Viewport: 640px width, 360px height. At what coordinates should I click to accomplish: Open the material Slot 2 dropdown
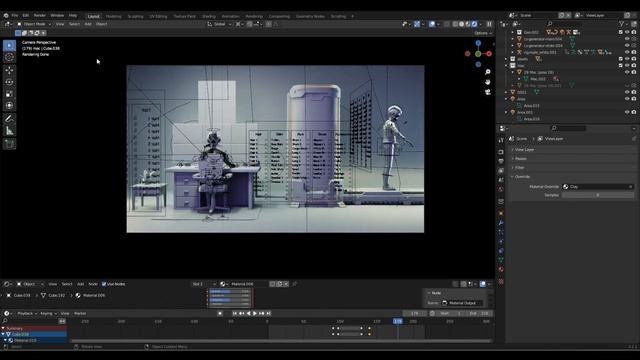(204, 284)
